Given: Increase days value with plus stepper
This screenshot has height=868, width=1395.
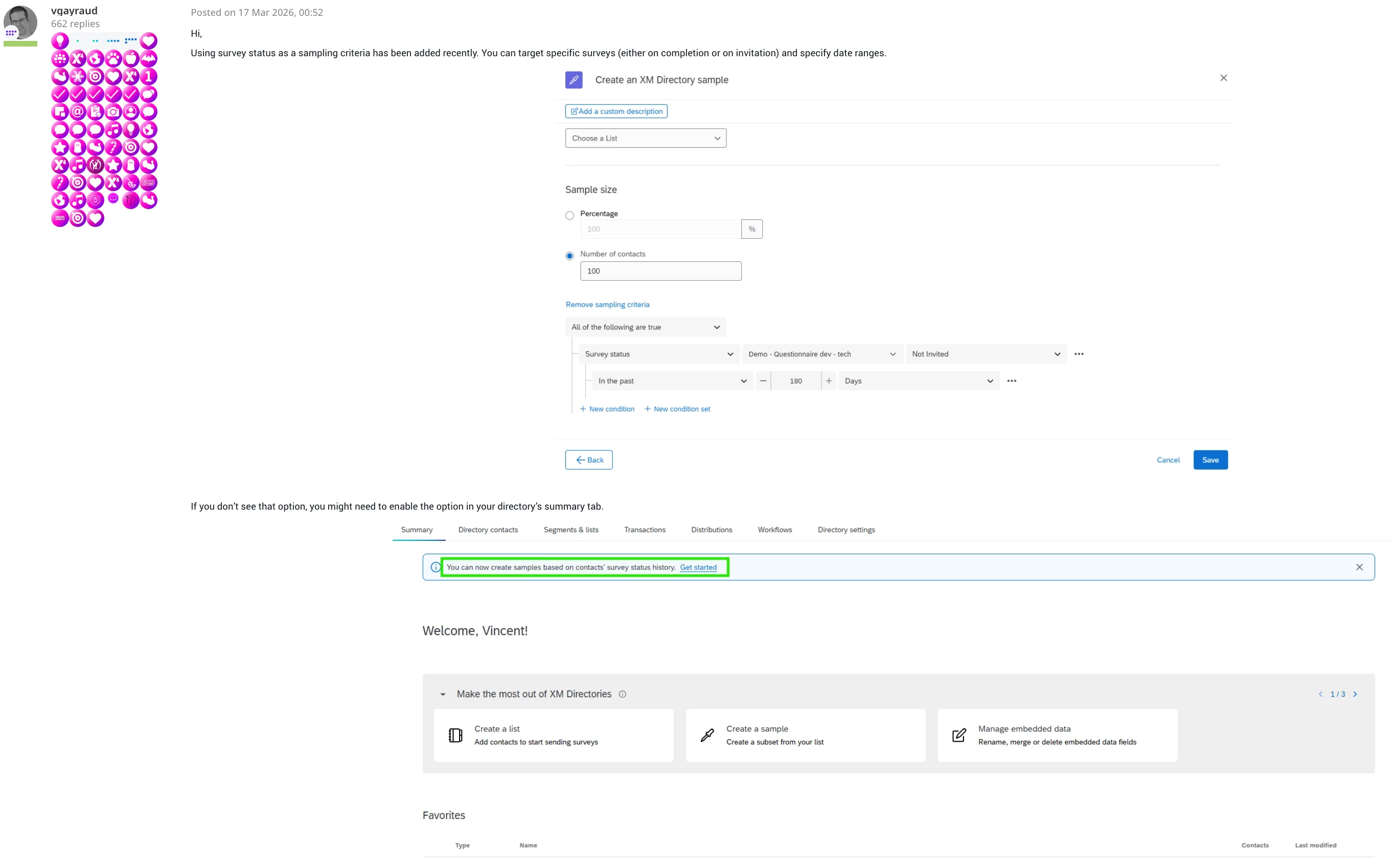Looking at the screenshot, I should click(829, 381).
